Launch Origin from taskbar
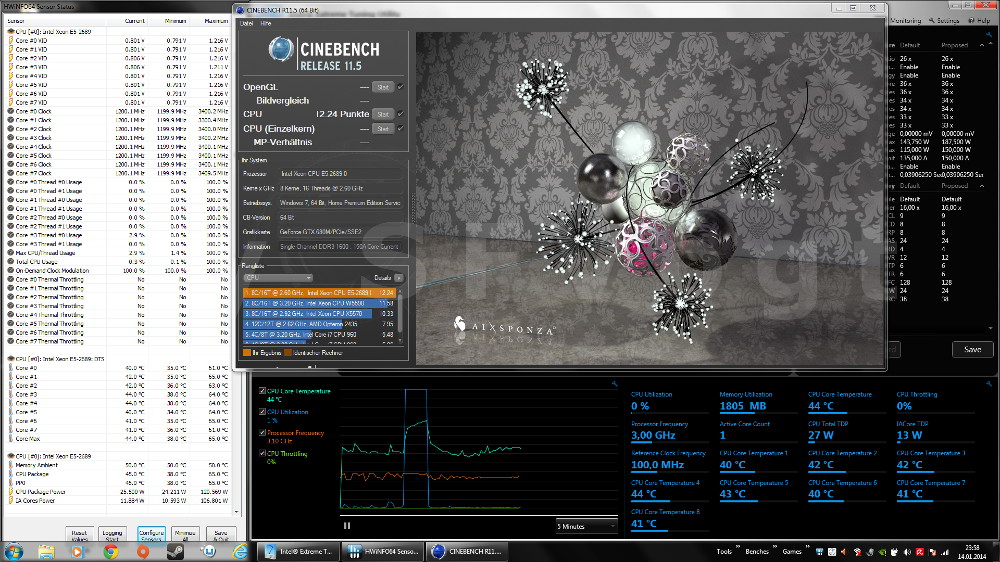 [143, 551]
